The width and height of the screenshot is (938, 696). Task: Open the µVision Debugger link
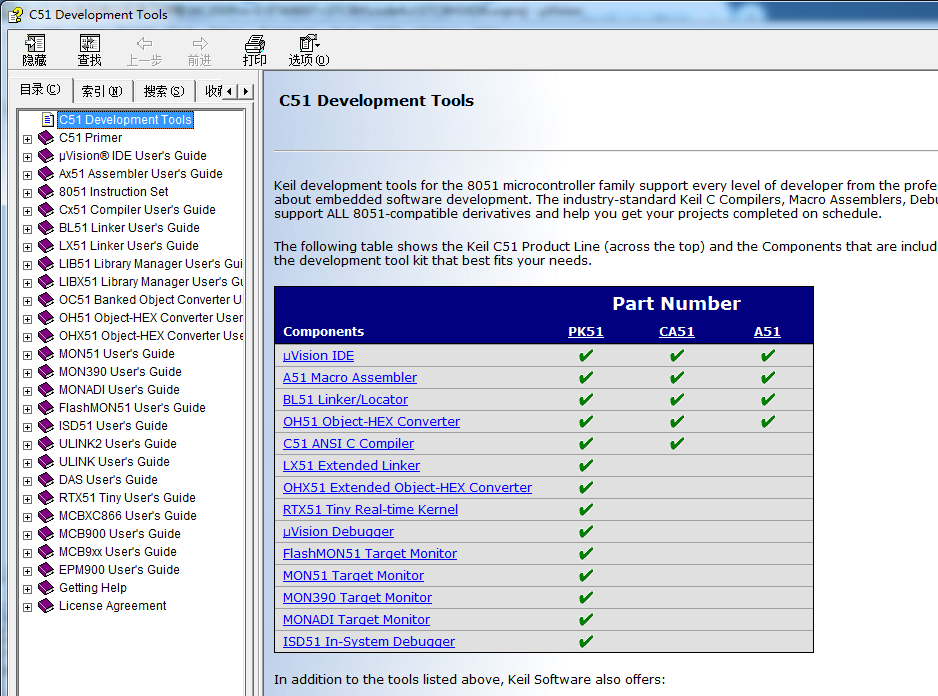click(339, 531)
